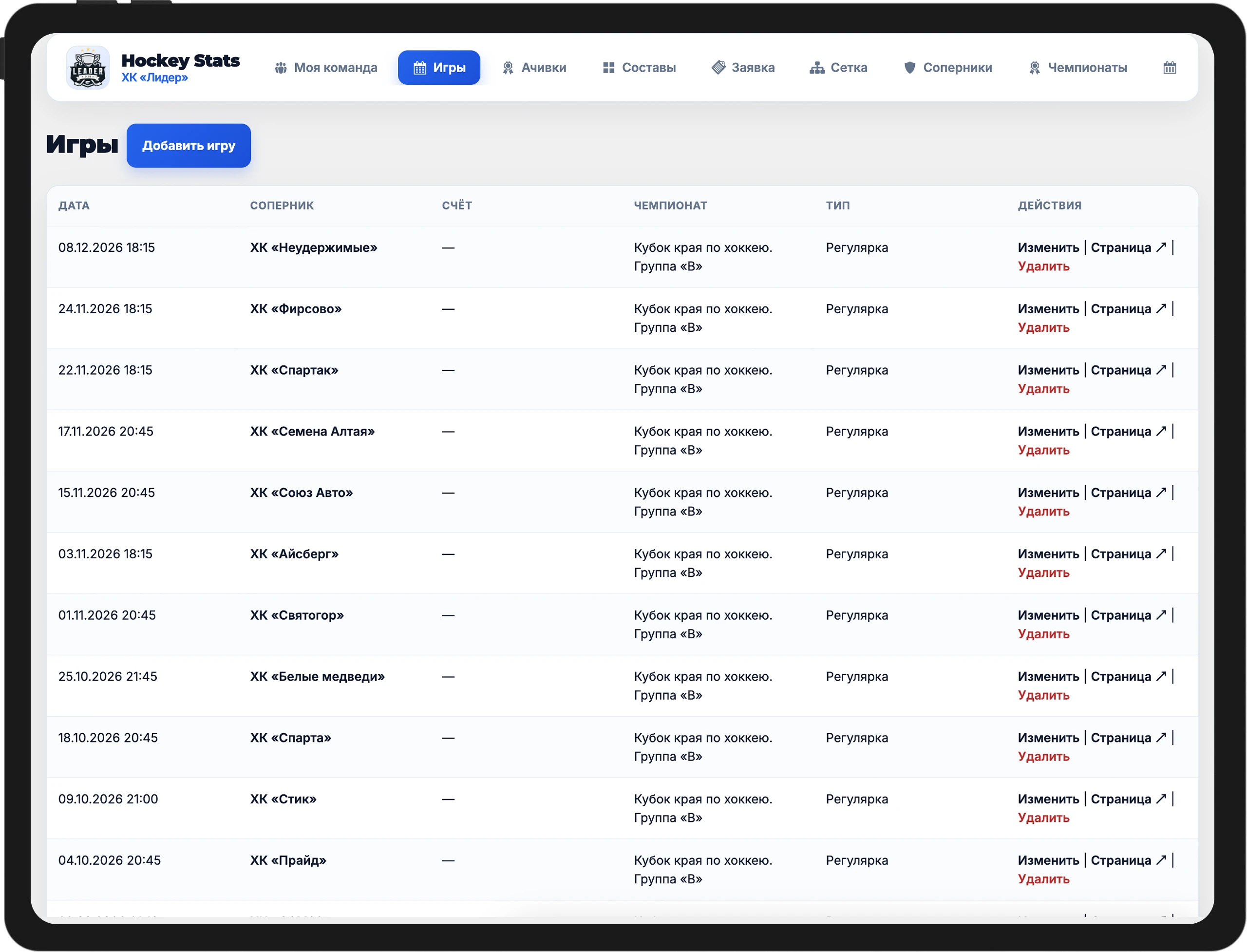1247x952 pixels.
Task: Click the Добавить игру button
Action: (x=189, y=146)
